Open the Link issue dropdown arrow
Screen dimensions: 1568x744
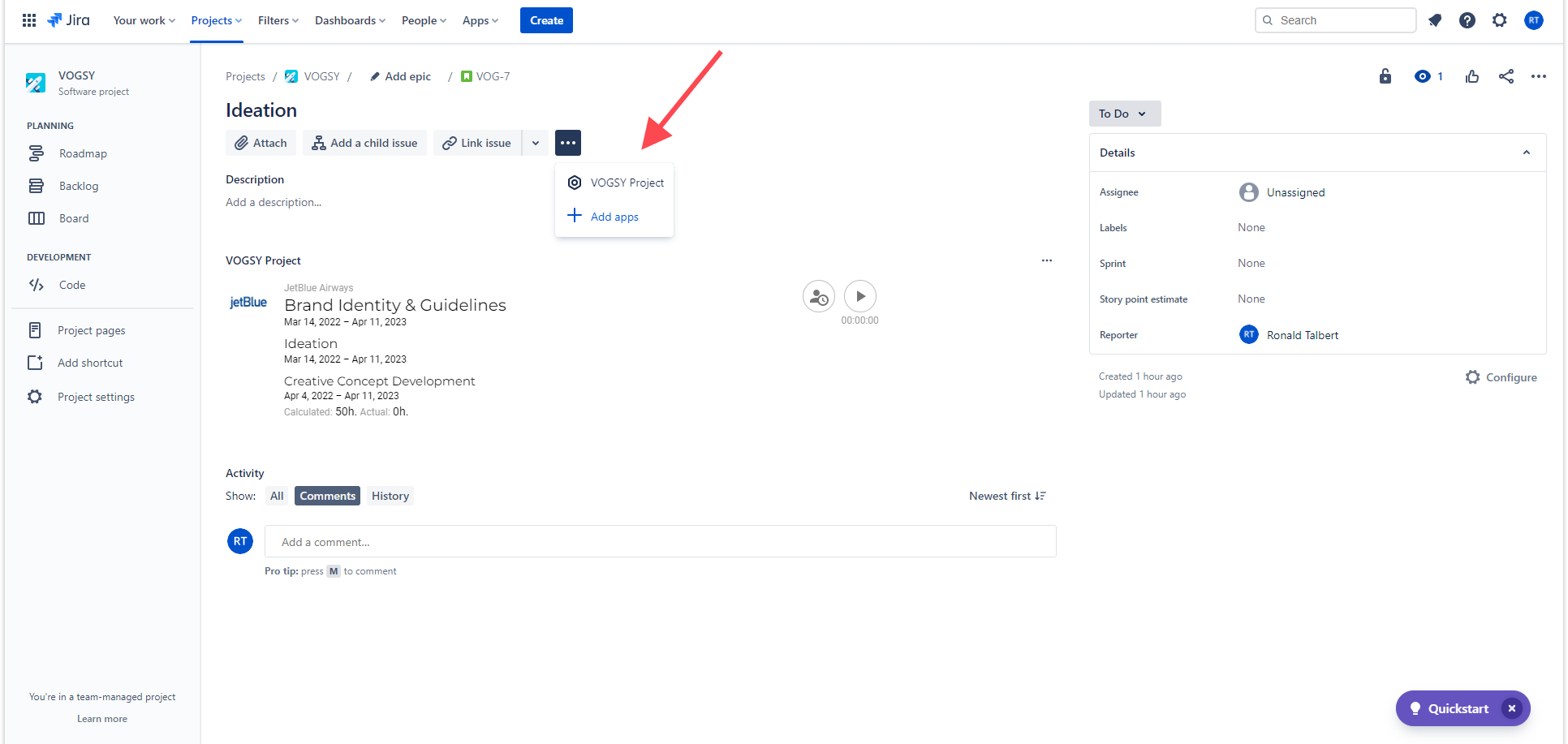536,143
